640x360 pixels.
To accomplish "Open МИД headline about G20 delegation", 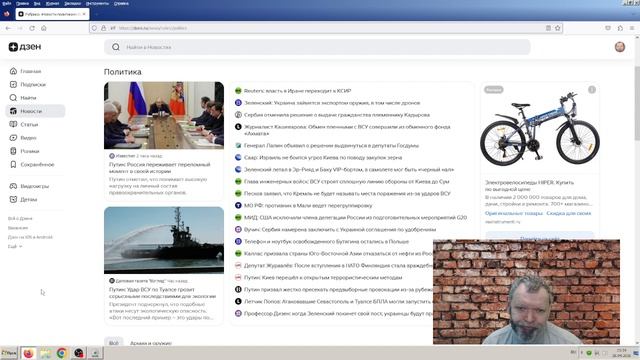I will pos(355,218).
